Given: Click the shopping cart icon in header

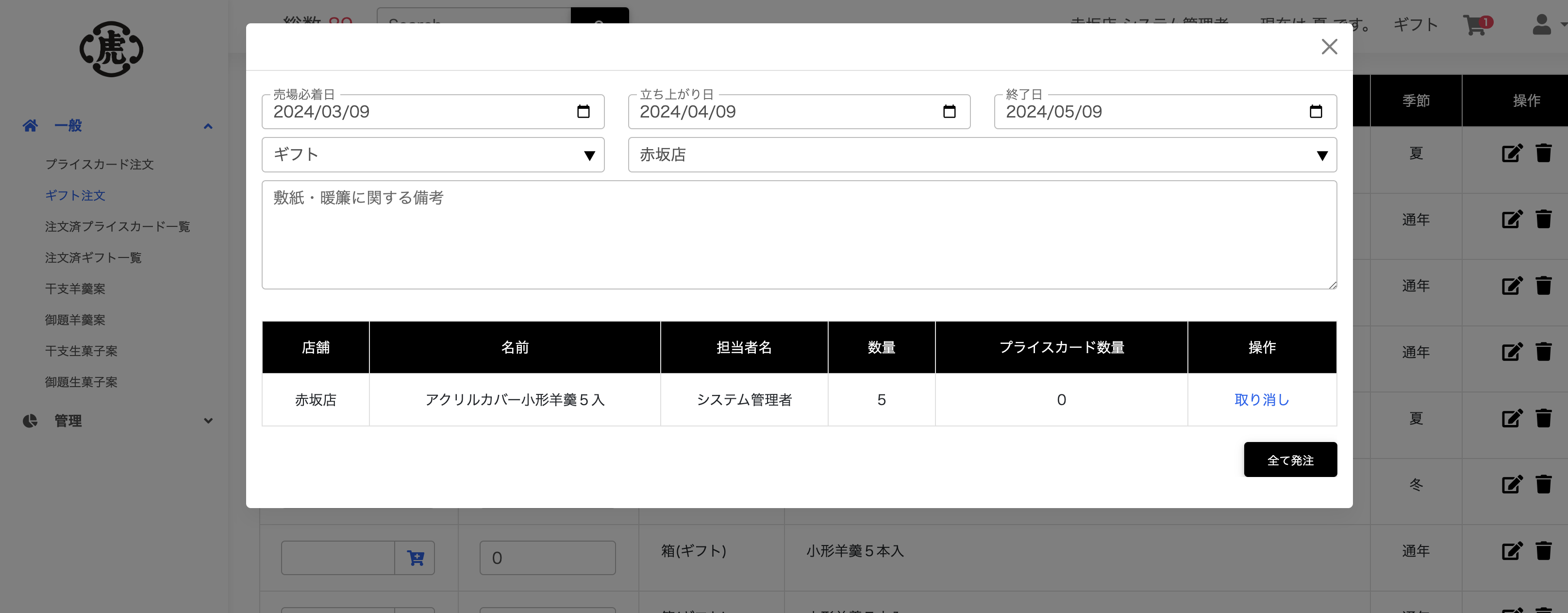Looking at the screenshot, I should (x=1475, y=26).
